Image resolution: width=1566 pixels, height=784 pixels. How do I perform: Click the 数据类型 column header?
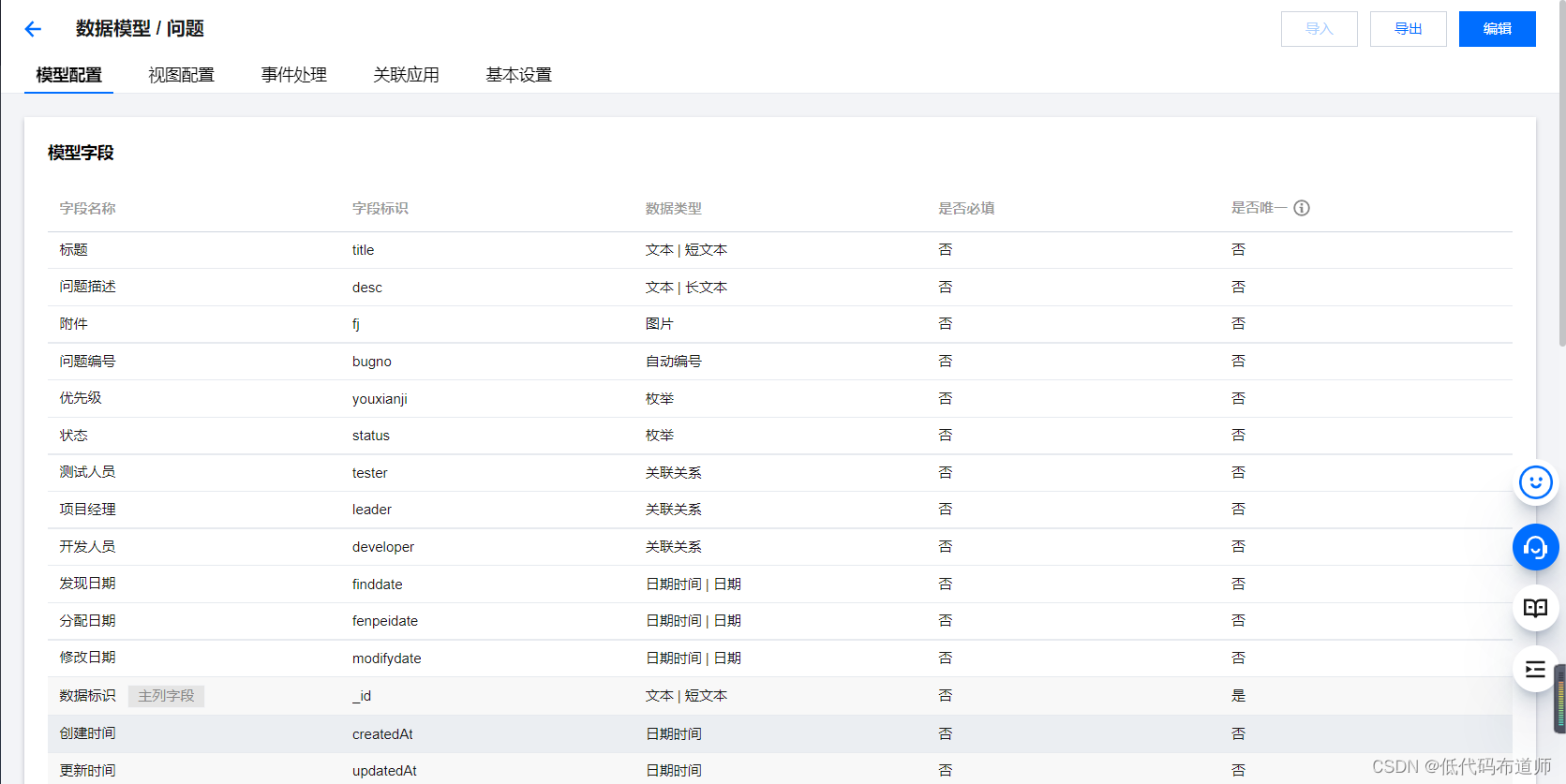[674, 208]
